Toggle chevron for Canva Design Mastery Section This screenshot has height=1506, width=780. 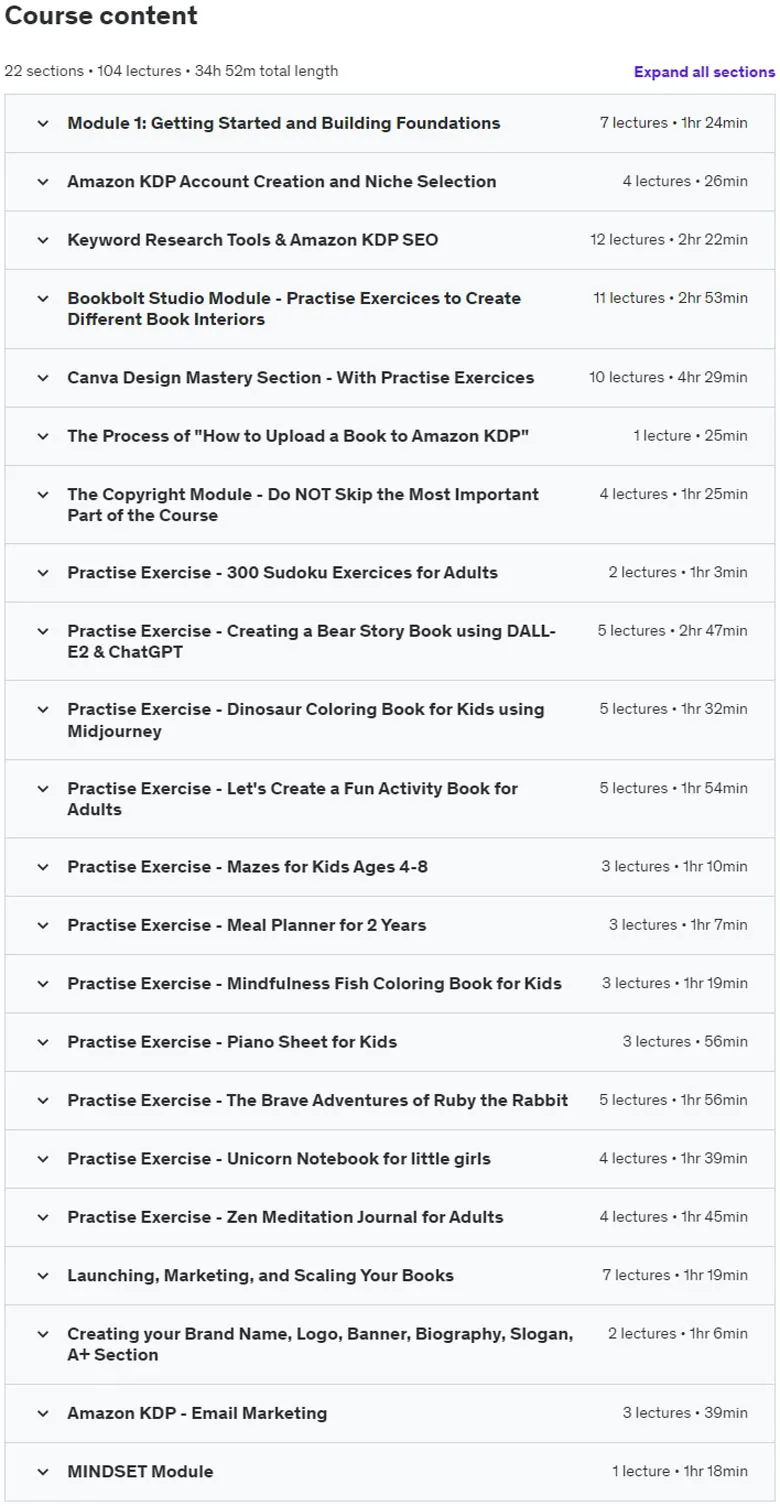click(42, 378)
